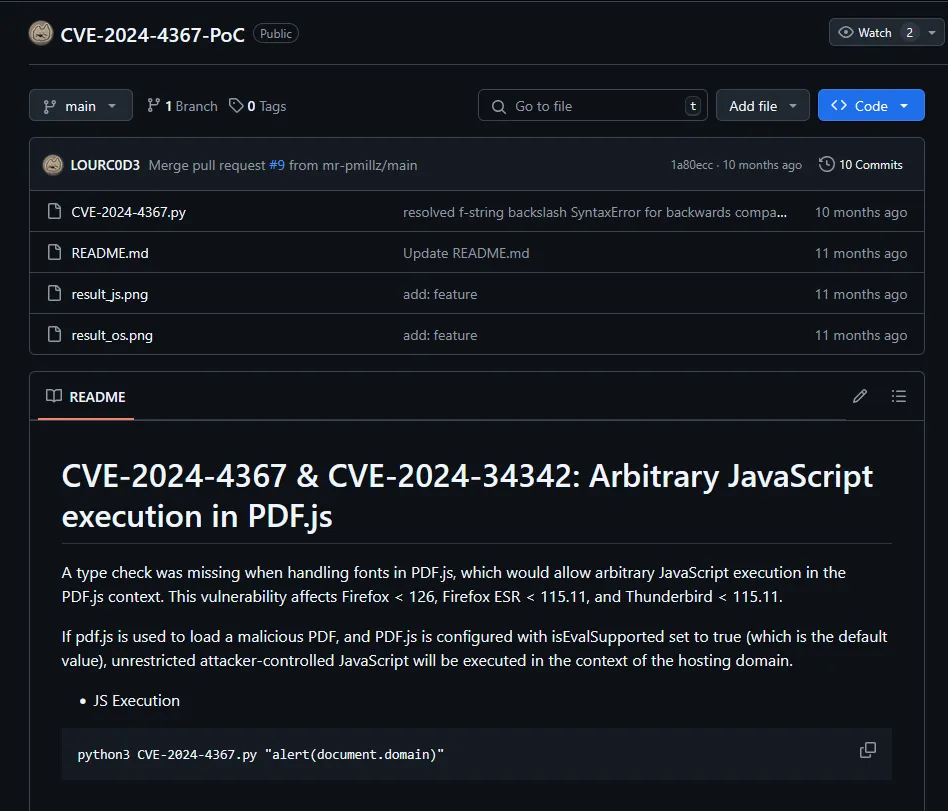Open the Add file dropdown
948x811 pixels.
click(x=762, y=106)
